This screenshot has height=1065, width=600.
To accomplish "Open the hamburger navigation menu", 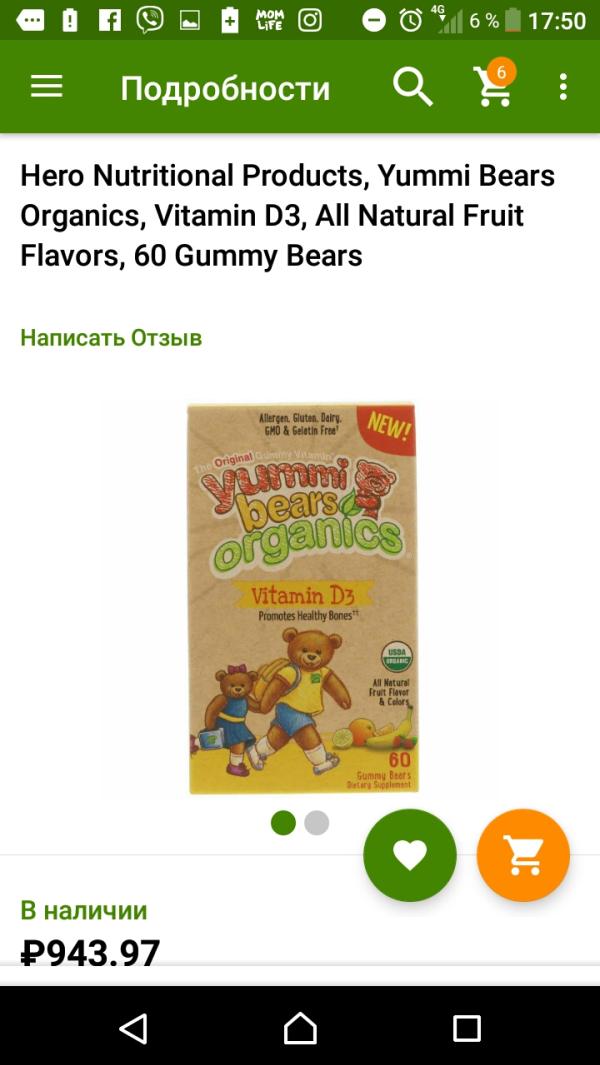I will tap(47, 87).
